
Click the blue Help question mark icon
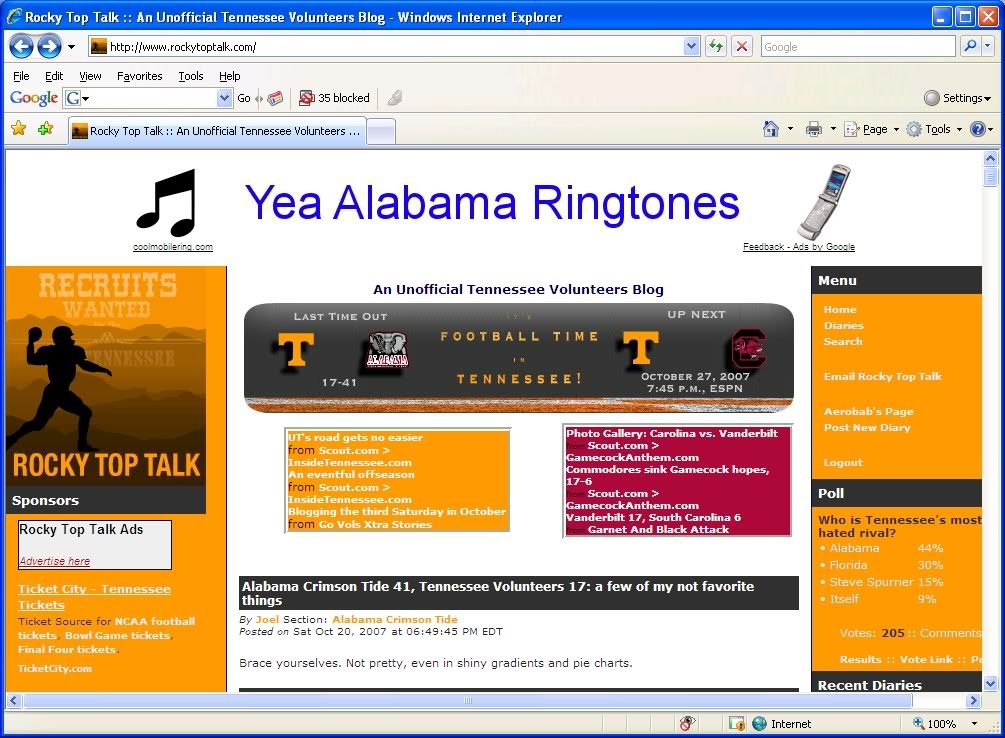coord(977,130)
